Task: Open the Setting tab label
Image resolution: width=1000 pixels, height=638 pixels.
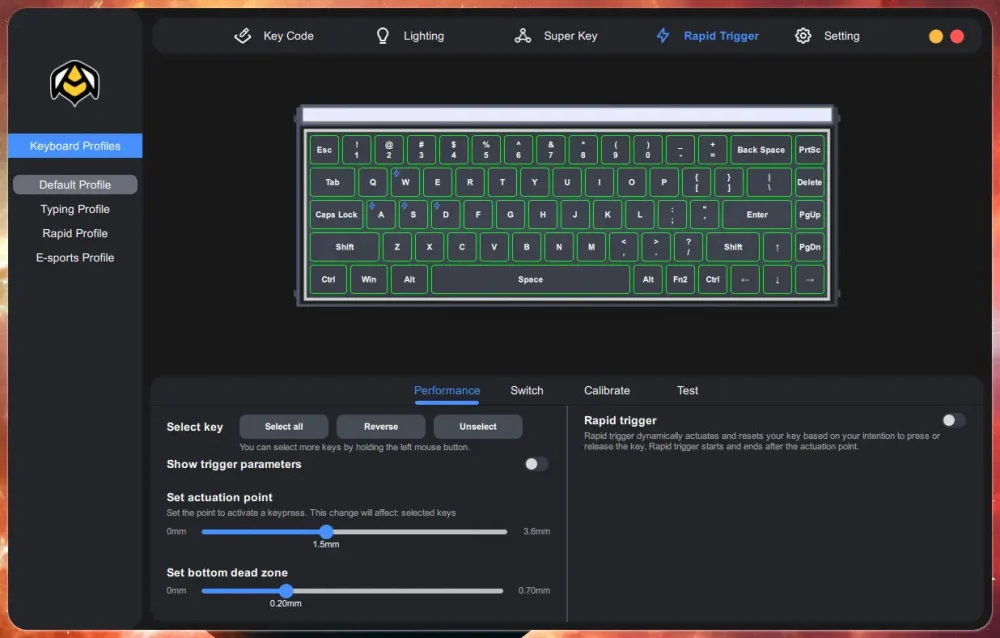Action: [x=841, y=36]
